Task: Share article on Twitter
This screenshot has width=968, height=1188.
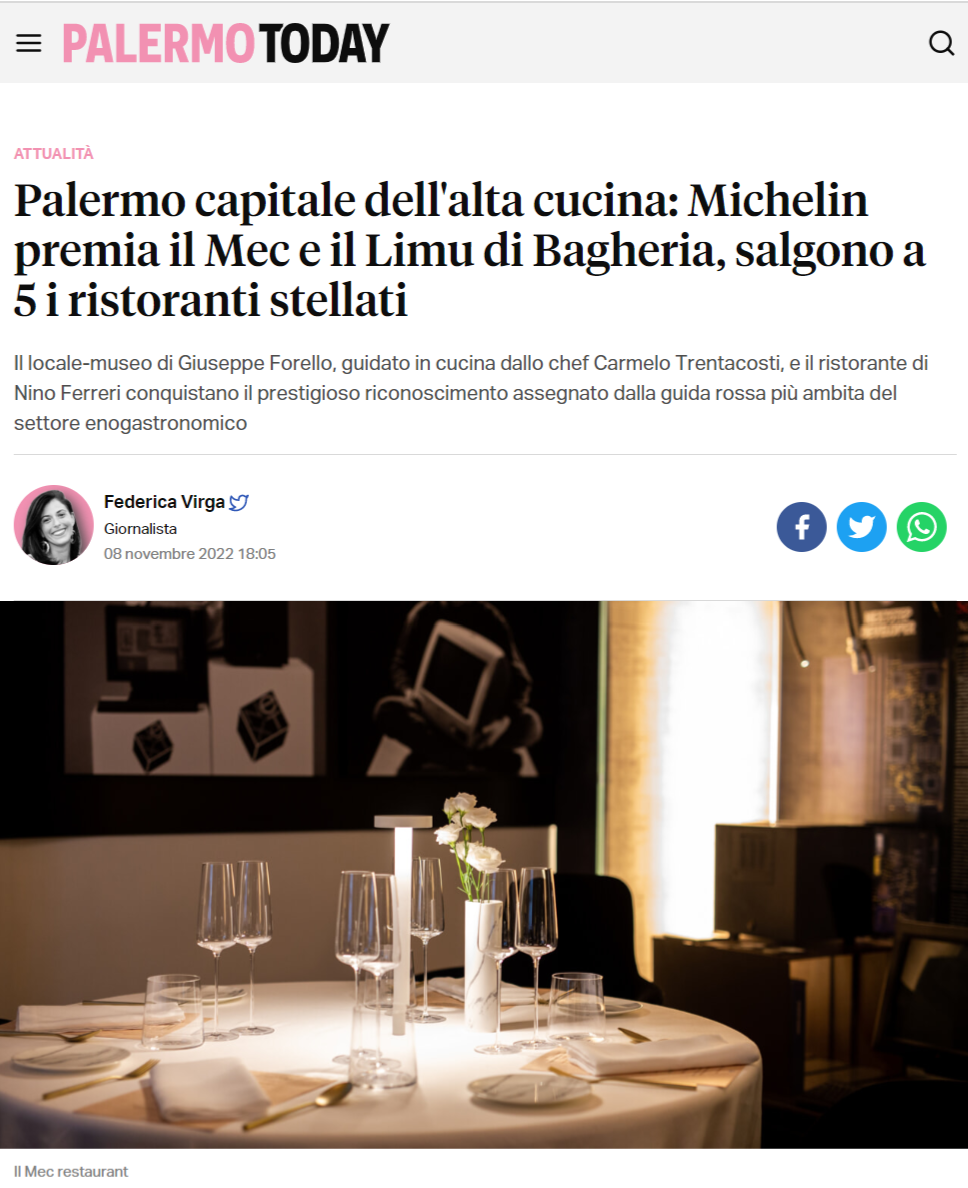Action: [861, 527]
